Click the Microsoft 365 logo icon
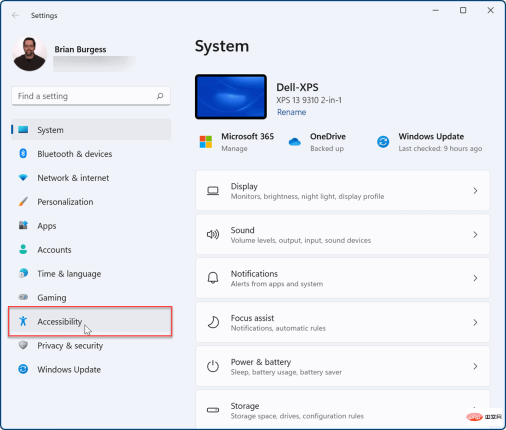Screen dimensions: 506x430 coord(206,142)
